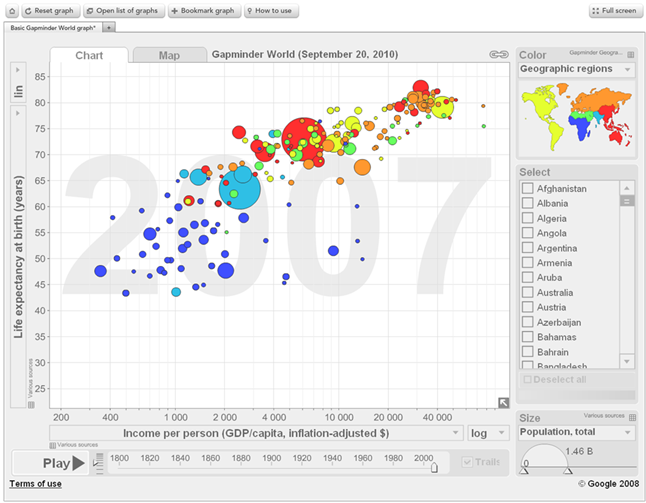Add a new graph tab
Viewport: 646px width, 503px height.
[109, 28]
